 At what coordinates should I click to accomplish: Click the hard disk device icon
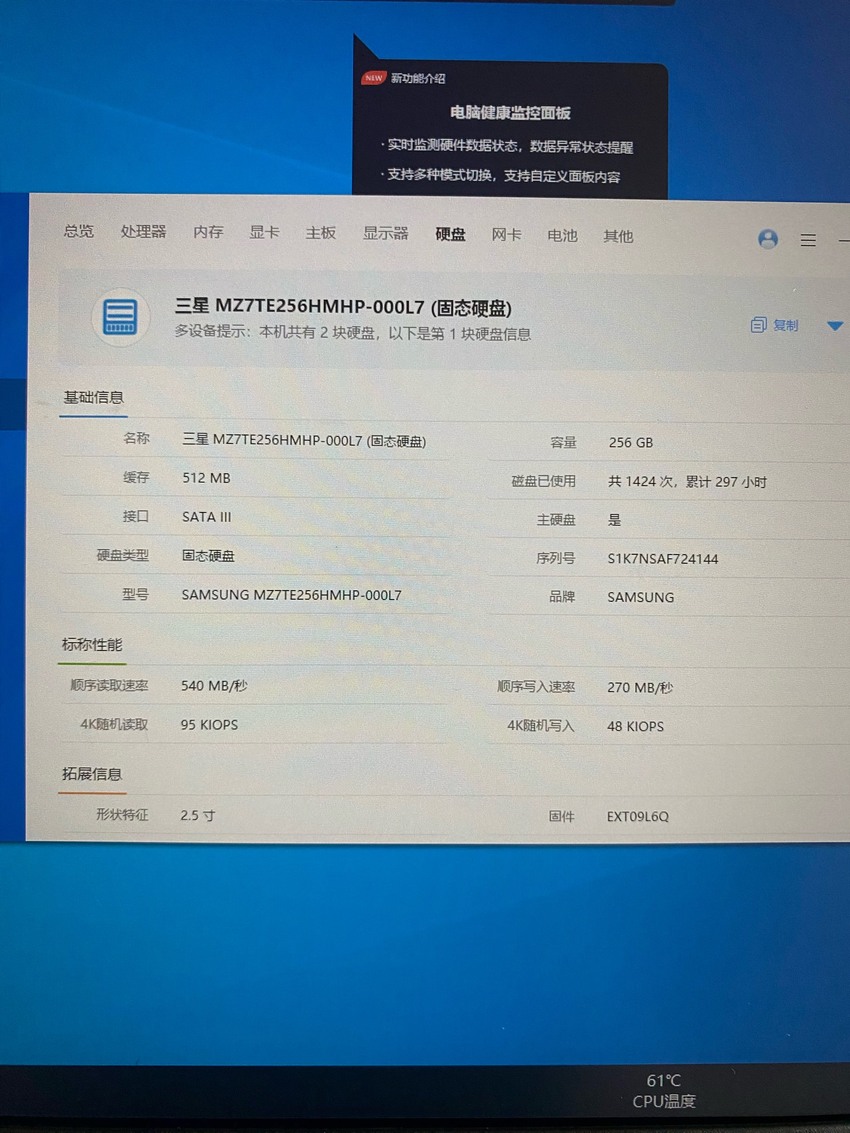120,317
